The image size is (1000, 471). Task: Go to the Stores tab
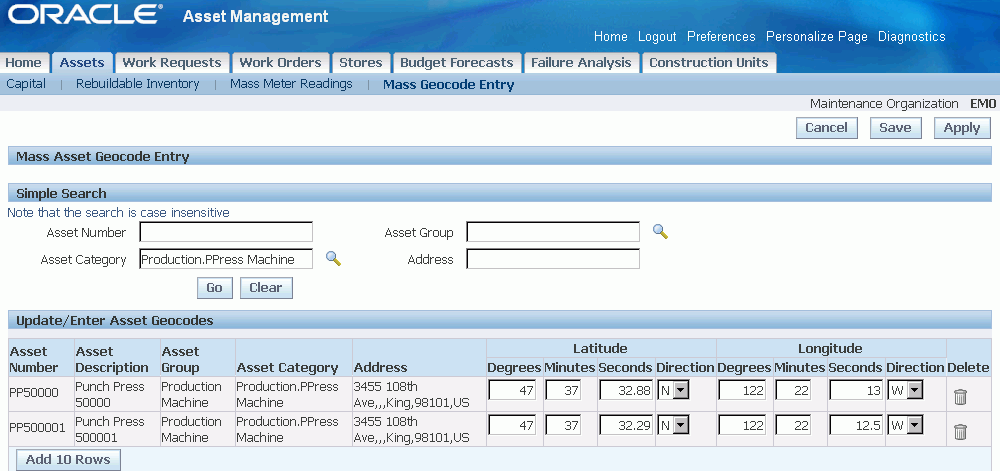(x=360, y=62)
